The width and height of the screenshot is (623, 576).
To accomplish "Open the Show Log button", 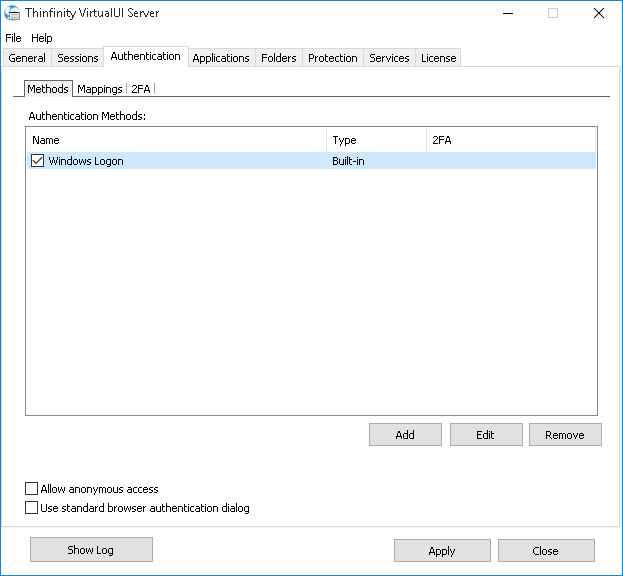I will (91, 550).
